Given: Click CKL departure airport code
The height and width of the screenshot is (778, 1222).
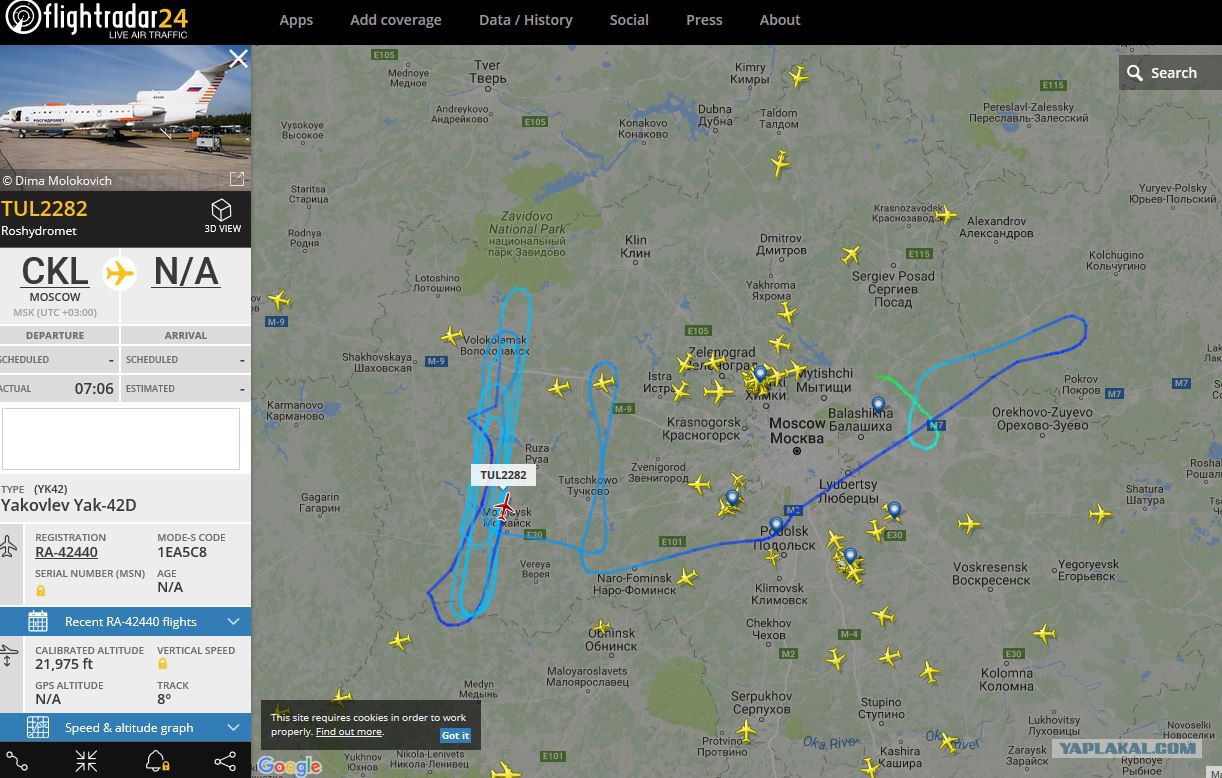Looking at the screenshot, I should coord(55,272).
